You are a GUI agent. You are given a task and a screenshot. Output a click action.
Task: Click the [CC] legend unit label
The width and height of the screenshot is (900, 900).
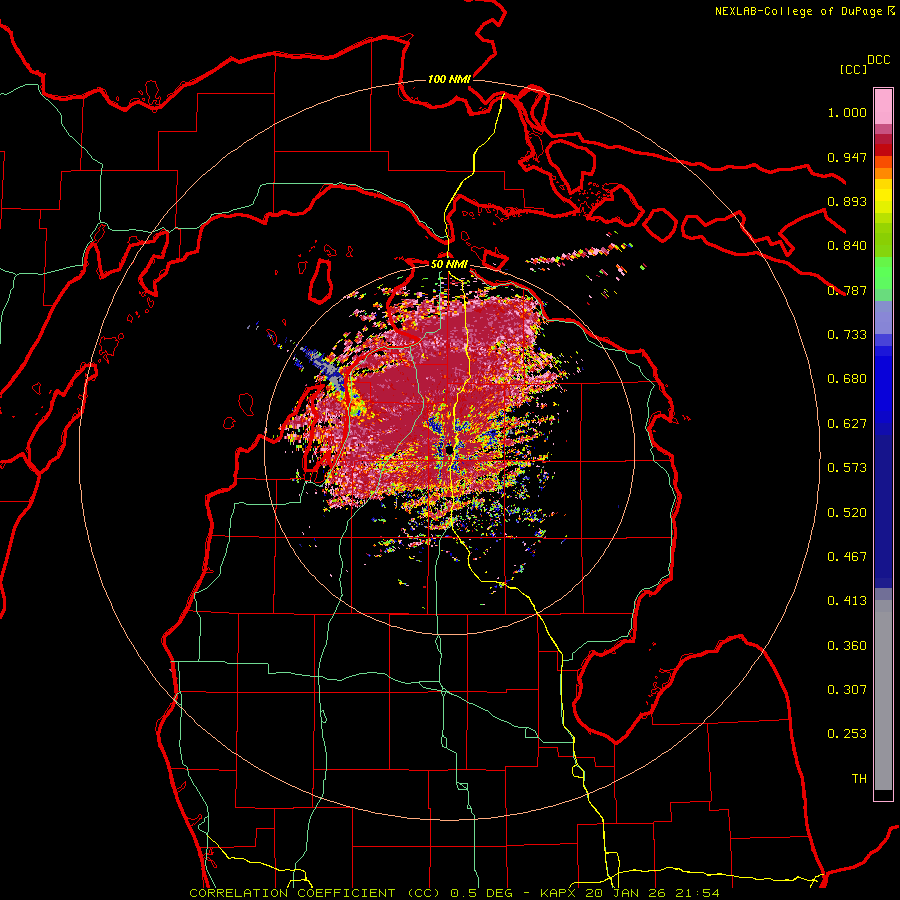pos(854,69)
